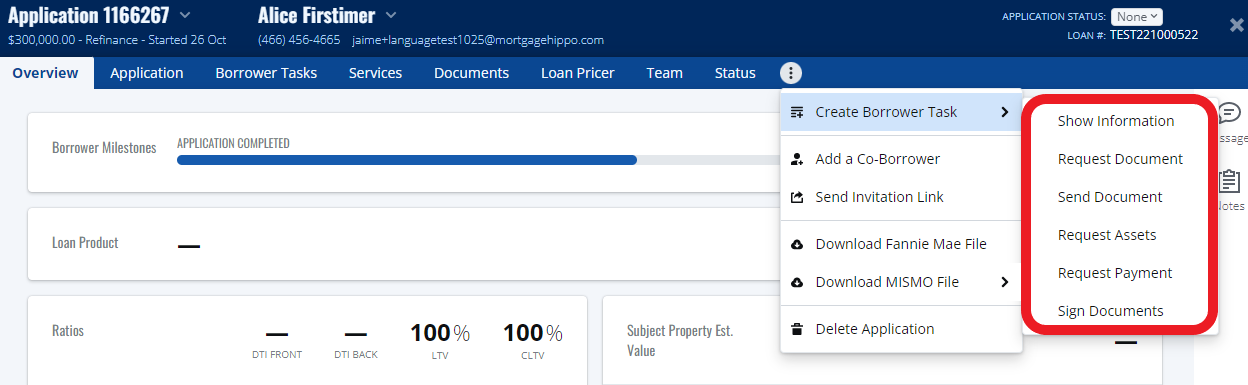
Task: Open the Notes clipboard icon
Action: tap(1229, 181)
